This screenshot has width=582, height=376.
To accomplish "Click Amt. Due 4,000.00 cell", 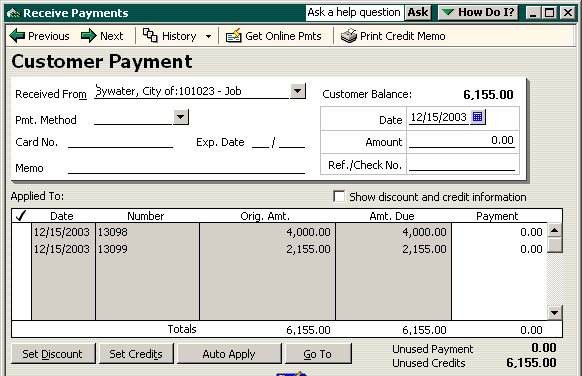I will coord(393,232).
